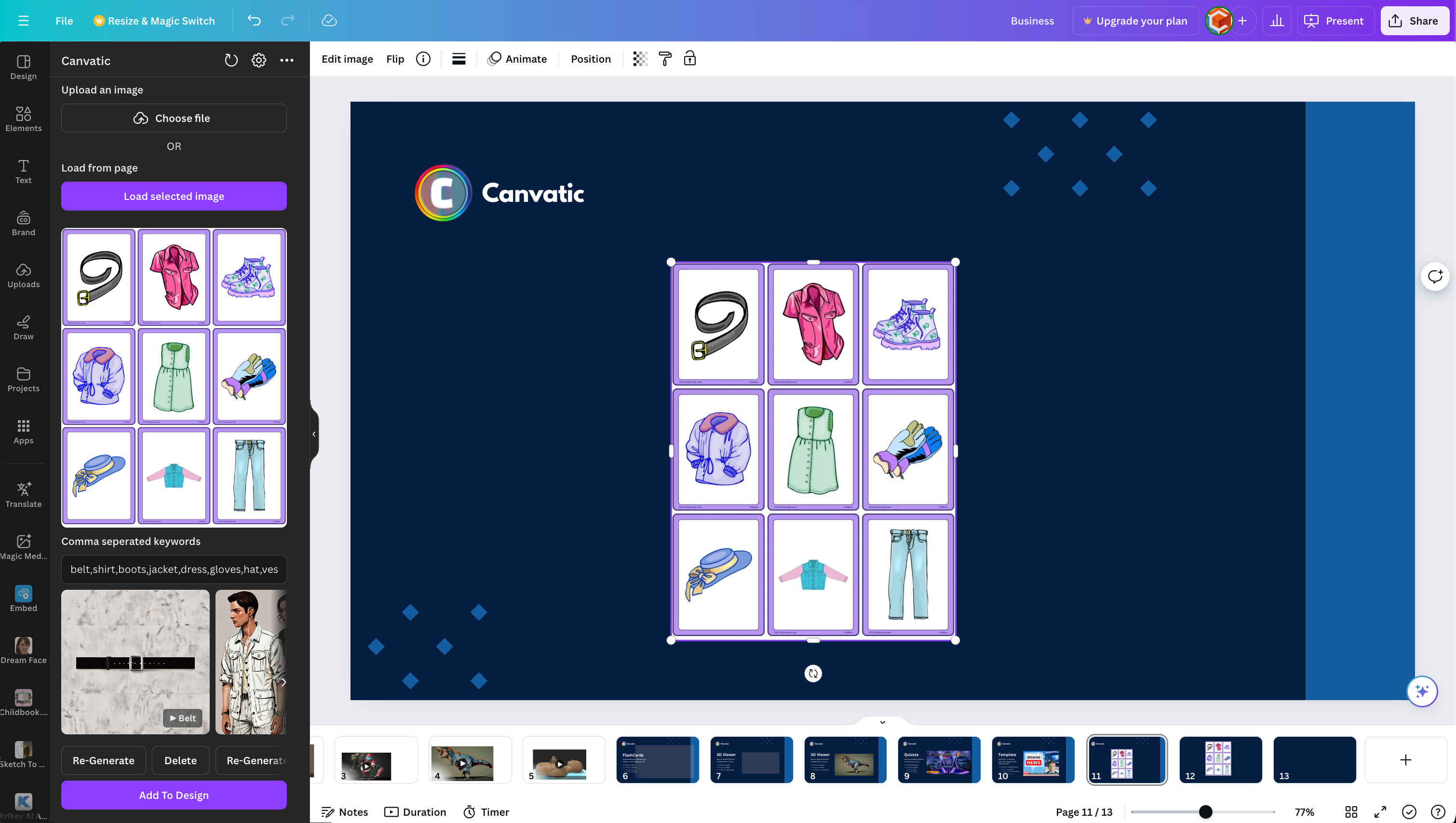Click the Canvatic panel refresh icon

pos(231,61)
